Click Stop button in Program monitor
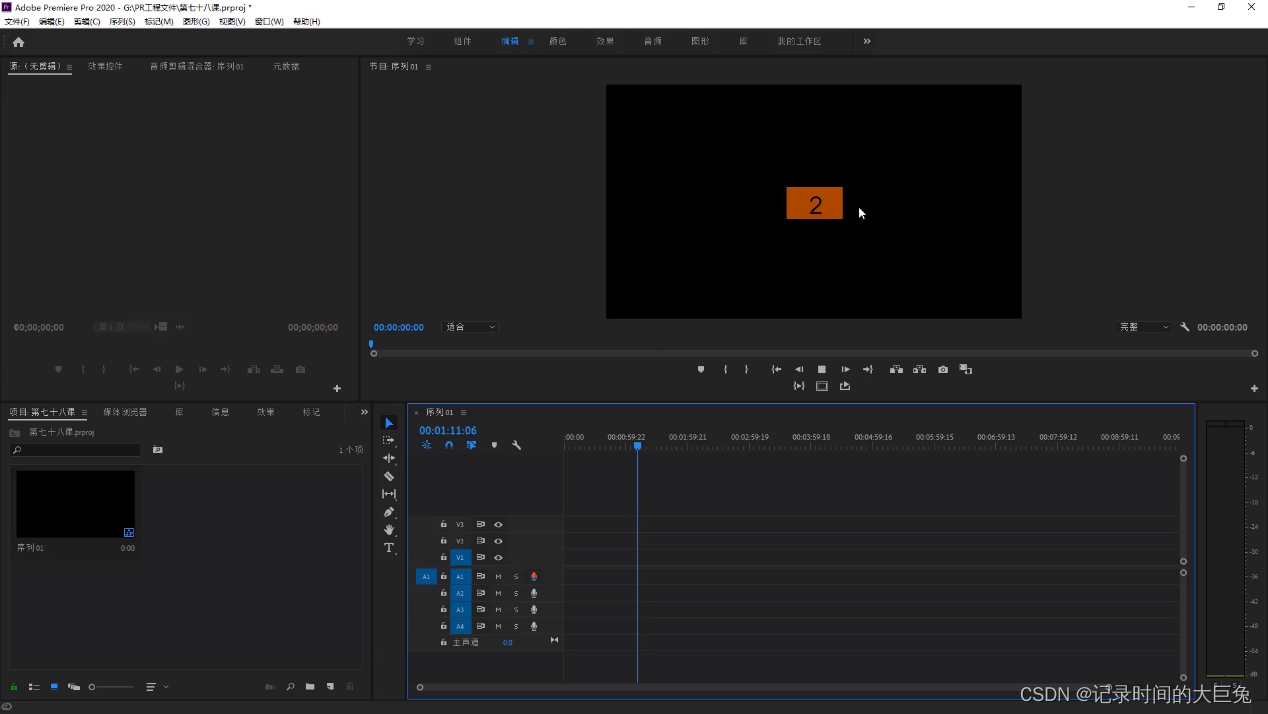The height and width of the screenshot is (714, 1268). tap(822, 370)
